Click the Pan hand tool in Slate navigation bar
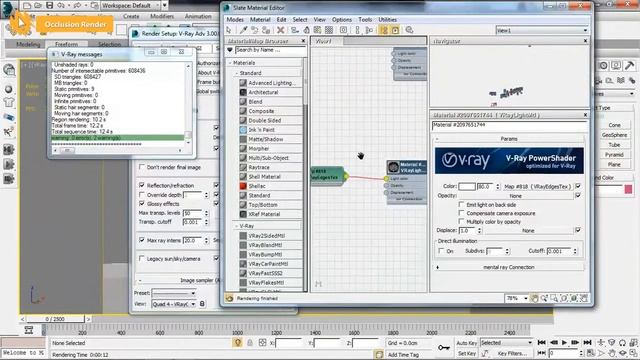This screenshot has height=360, width=640. [534, 299]
